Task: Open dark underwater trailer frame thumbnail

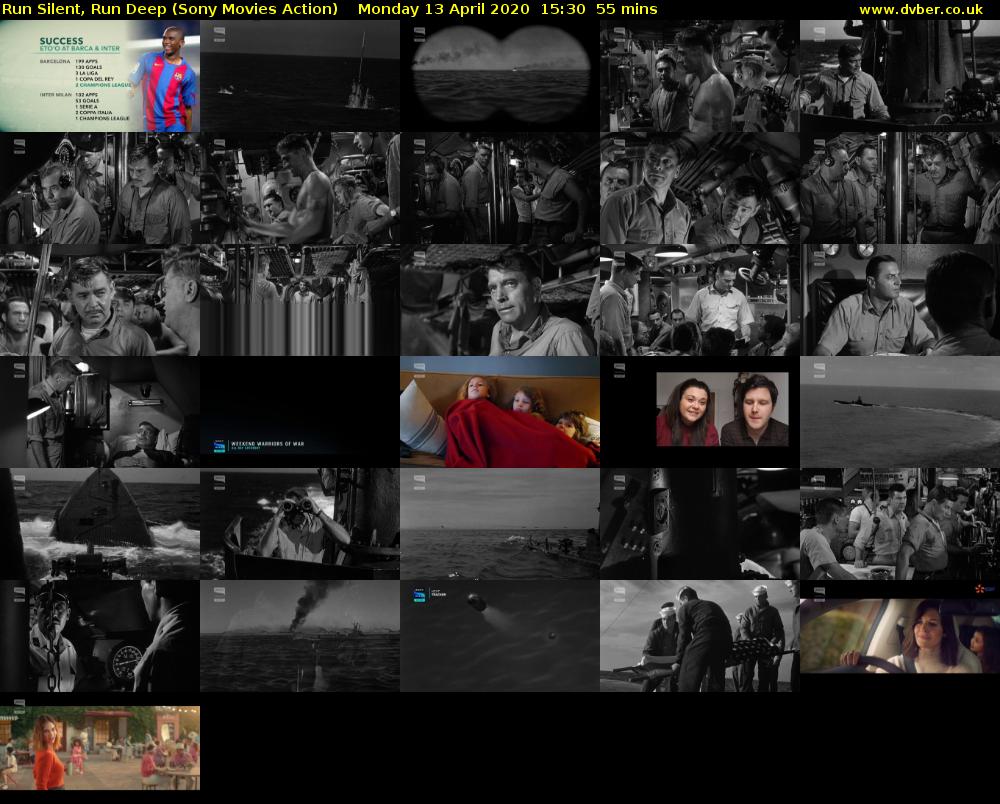Action: click(x=500, y=636)
